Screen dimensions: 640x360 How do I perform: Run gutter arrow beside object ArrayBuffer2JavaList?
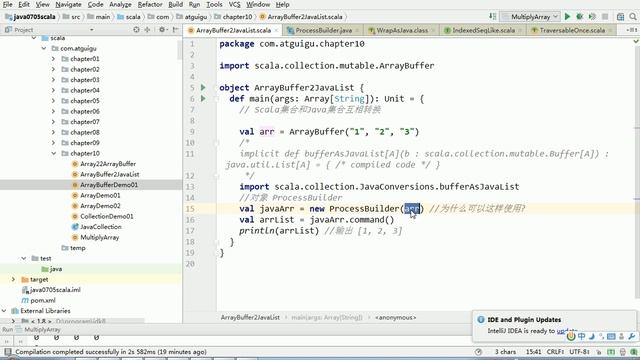(203, 87)
